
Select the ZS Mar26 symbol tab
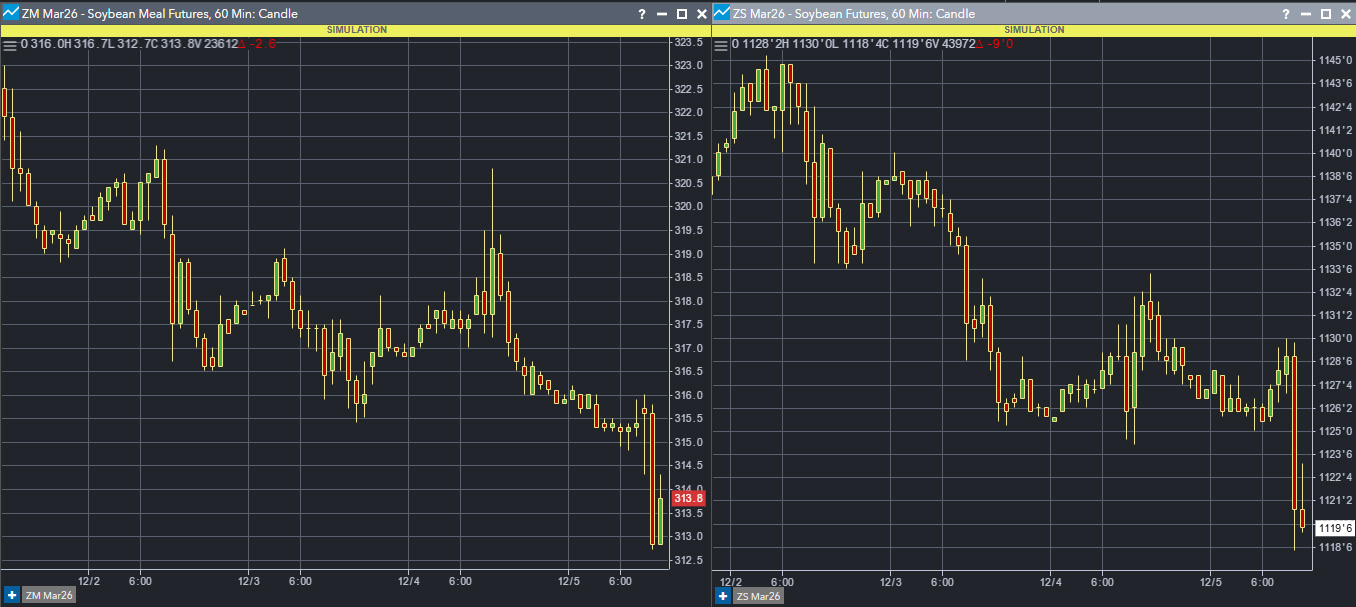pos(759,596)
